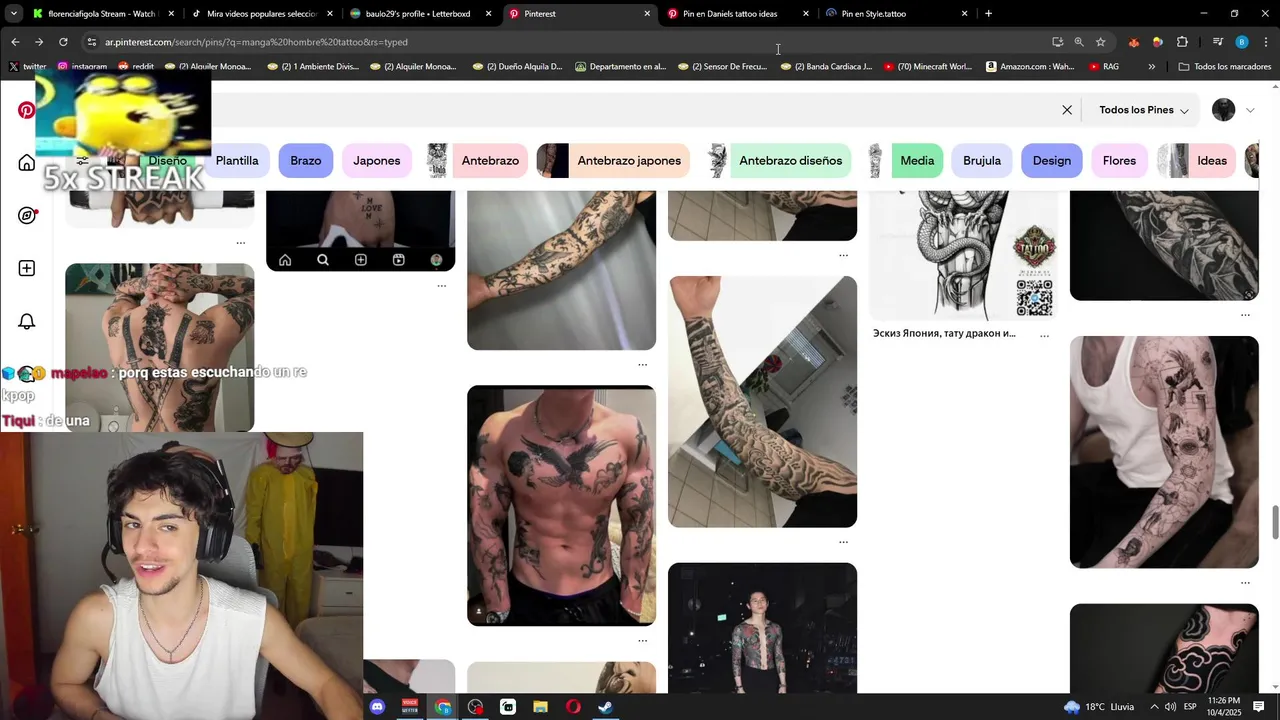Open the Todos los marcadores folder
1280x720 pixels.
coord(1225,67)
